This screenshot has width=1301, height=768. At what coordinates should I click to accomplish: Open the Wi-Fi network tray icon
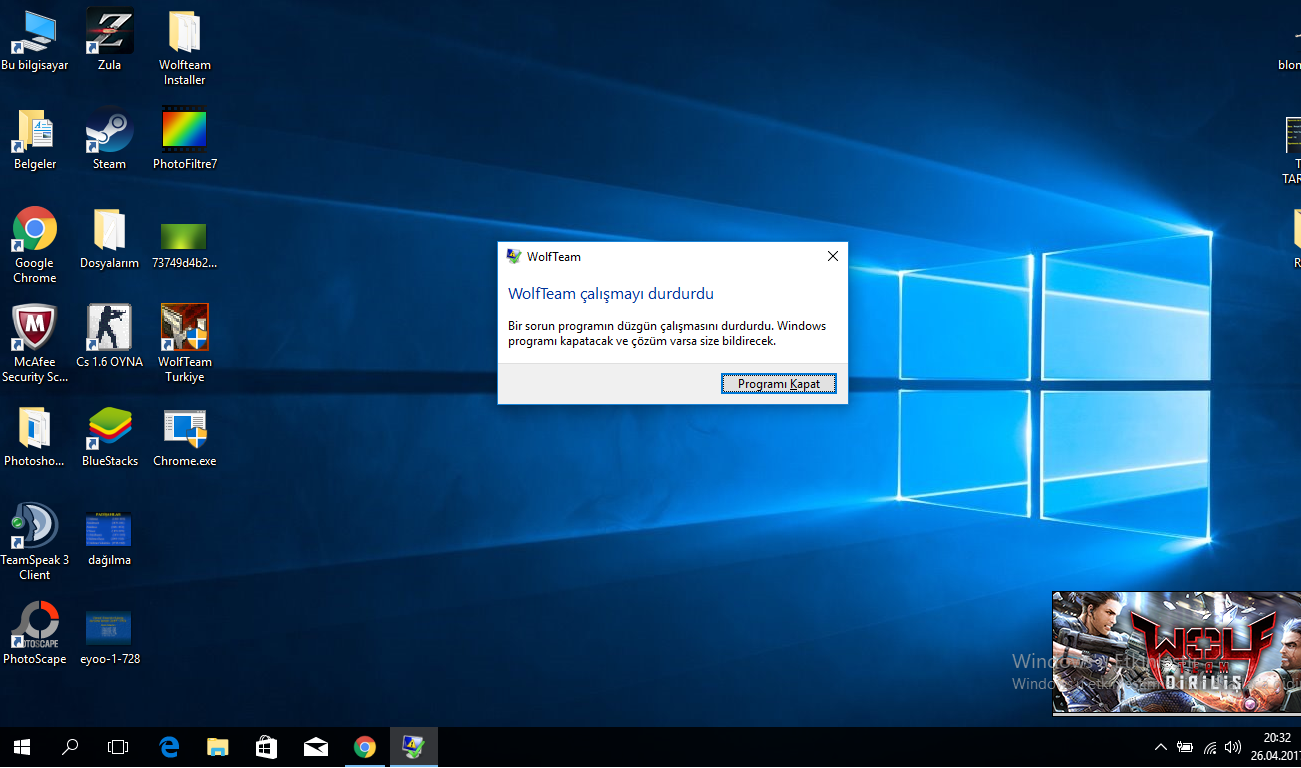(x=1210, y=747)
